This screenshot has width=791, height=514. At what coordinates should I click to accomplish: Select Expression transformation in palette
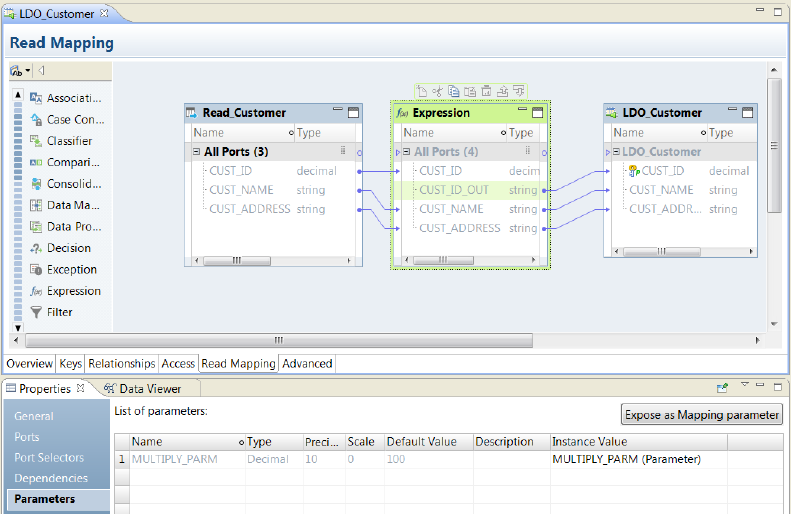click(x=66, y=291)
